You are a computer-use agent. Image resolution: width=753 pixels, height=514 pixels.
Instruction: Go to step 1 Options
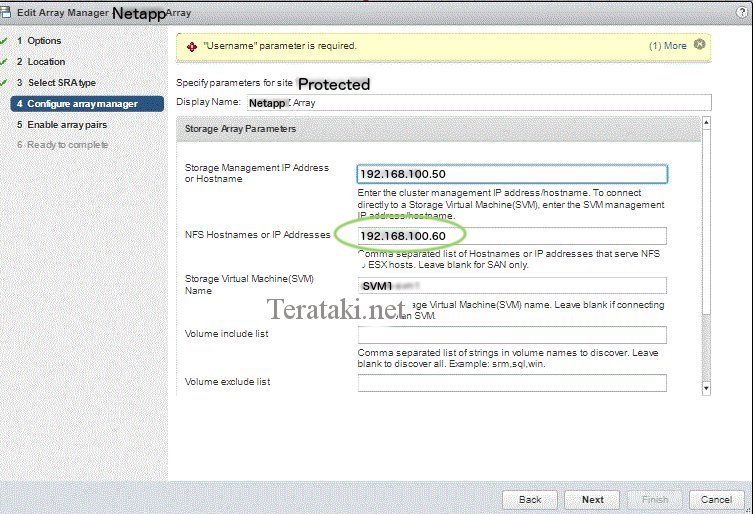(39, 41)
